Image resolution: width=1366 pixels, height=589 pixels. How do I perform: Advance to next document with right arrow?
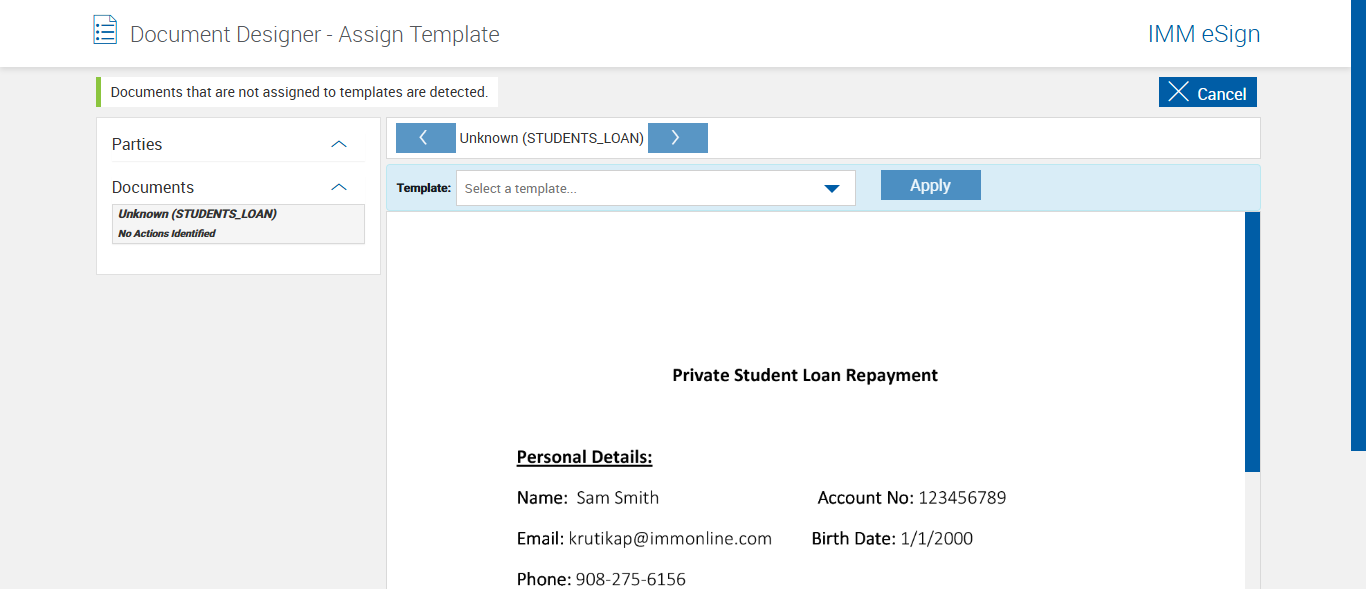(677, 138)
